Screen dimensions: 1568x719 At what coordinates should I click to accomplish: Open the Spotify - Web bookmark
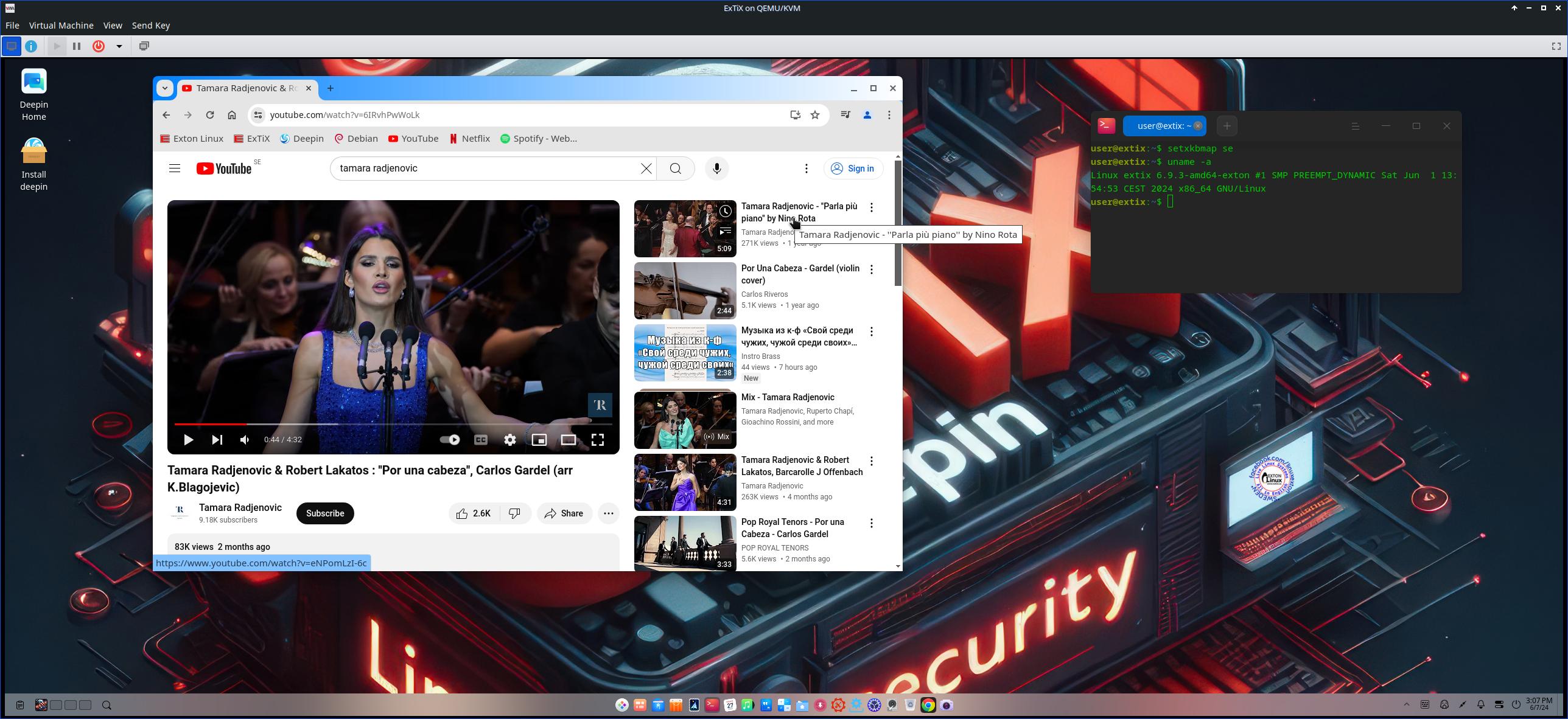[539, 139]
